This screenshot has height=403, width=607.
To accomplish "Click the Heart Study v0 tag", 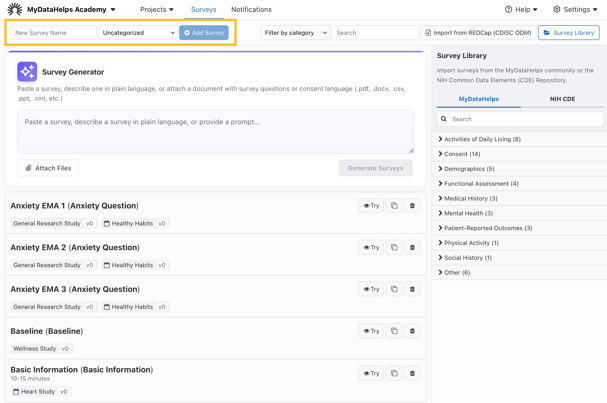I will coord(41,392).
